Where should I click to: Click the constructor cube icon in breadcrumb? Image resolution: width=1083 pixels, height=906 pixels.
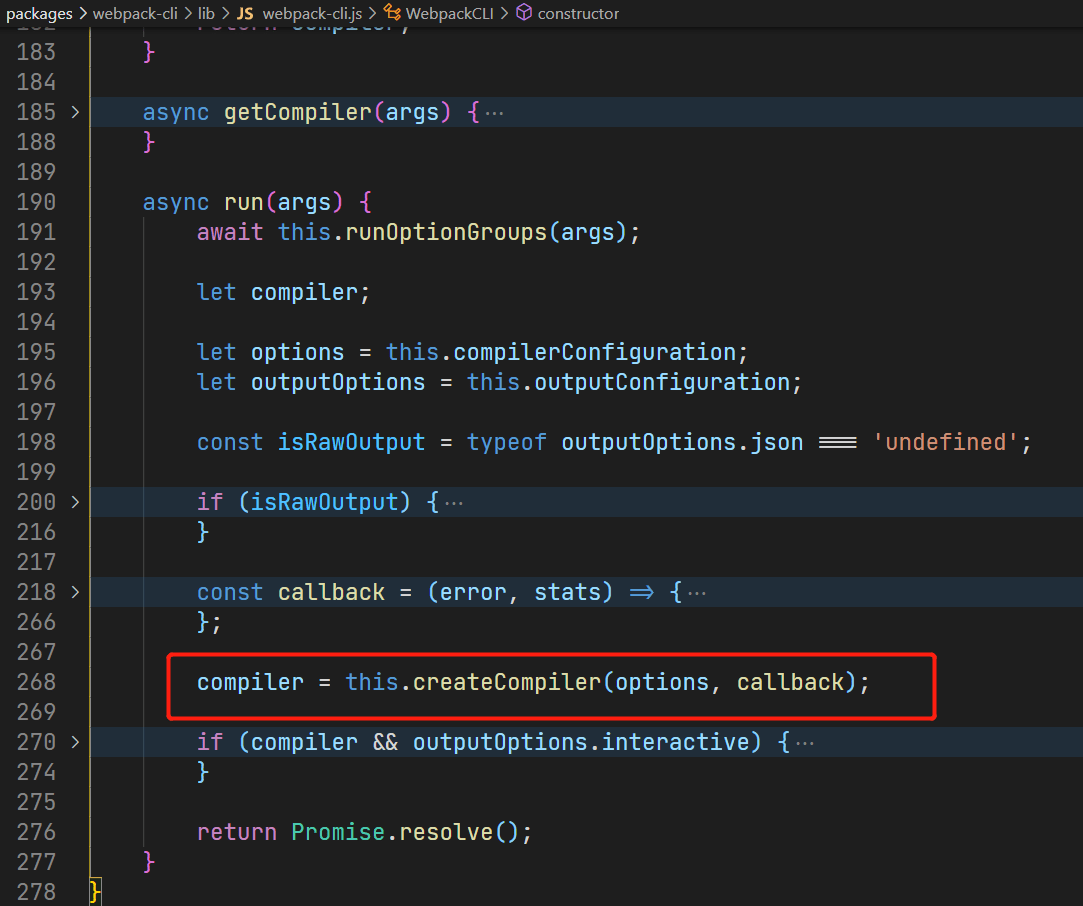point(524,13)
